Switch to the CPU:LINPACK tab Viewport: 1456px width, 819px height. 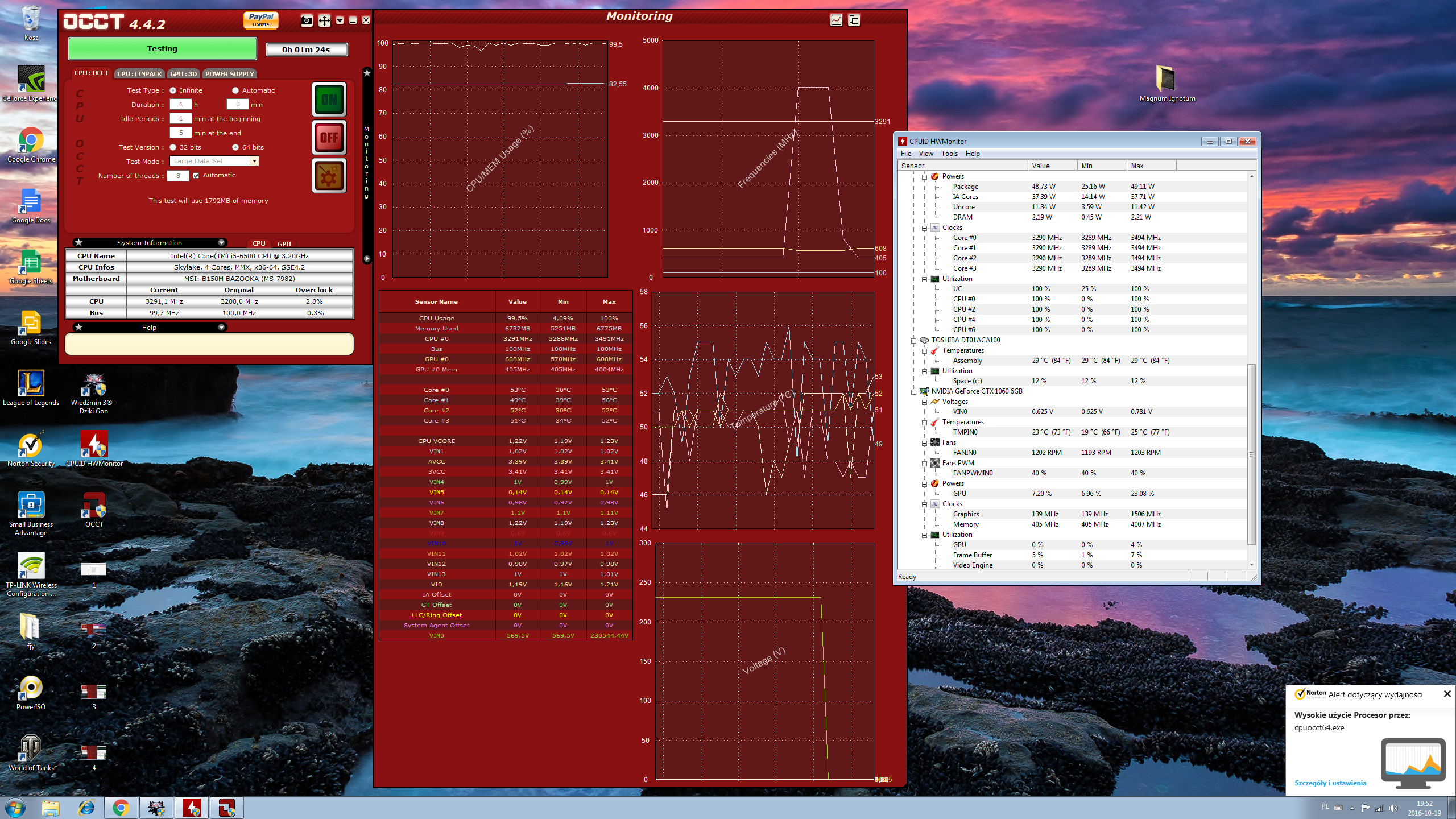point(139,74)
